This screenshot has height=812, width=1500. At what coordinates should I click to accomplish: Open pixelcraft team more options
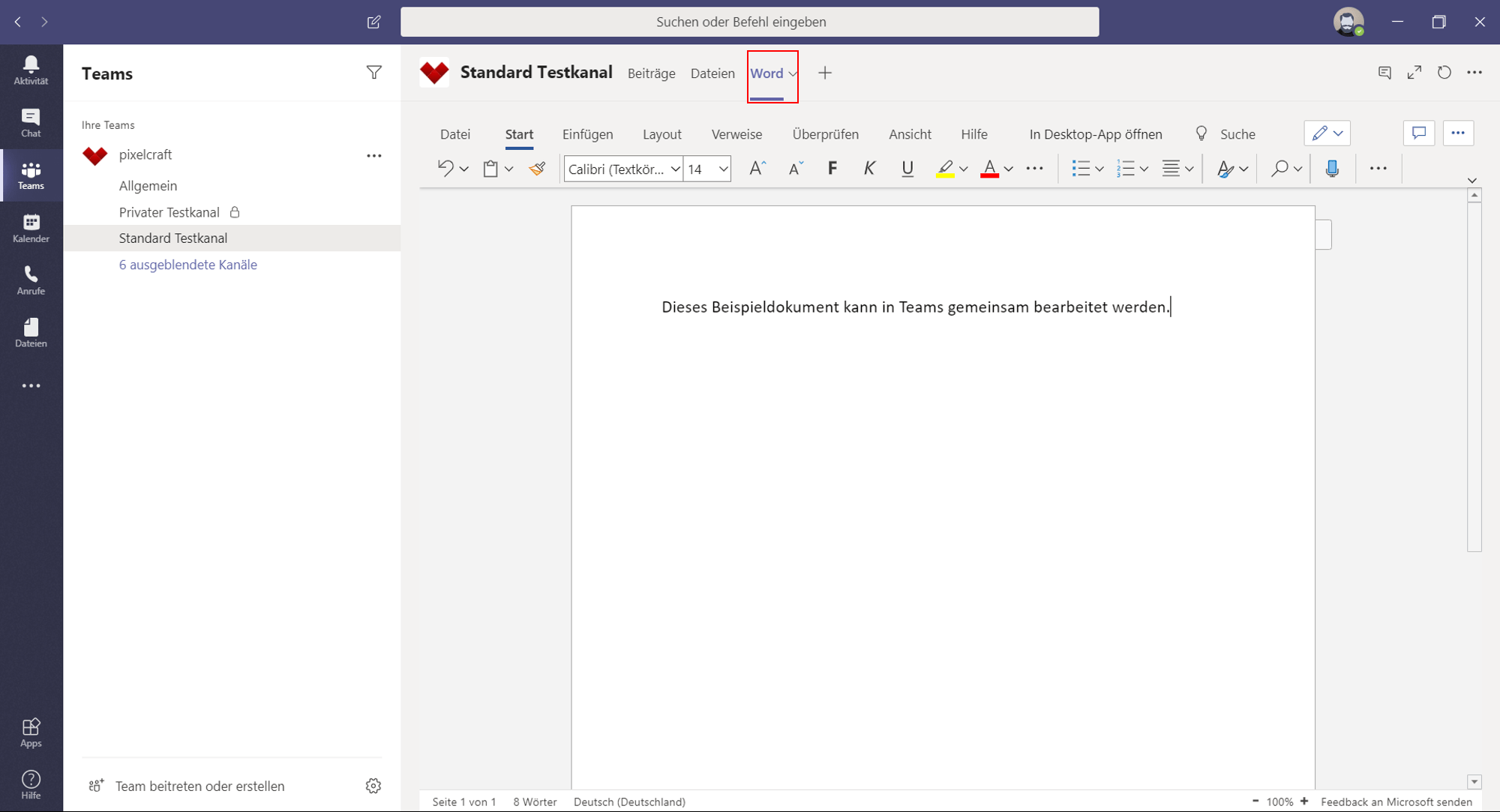tap(374, 155)
